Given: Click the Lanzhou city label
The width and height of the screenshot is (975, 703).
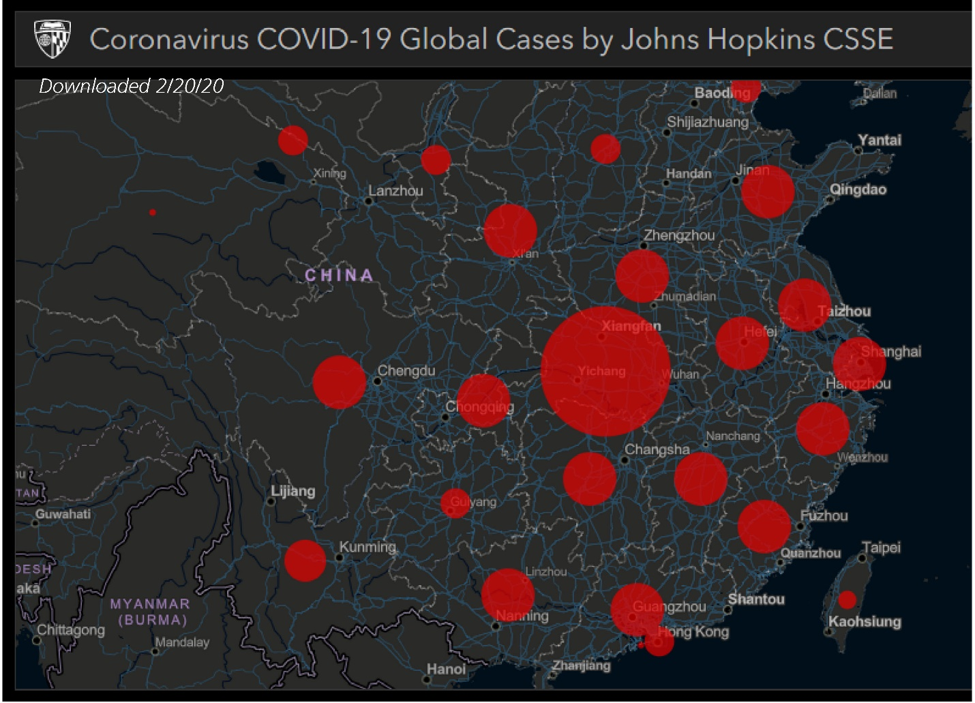Looking at the screenshot, I should (x=395, y=191).
